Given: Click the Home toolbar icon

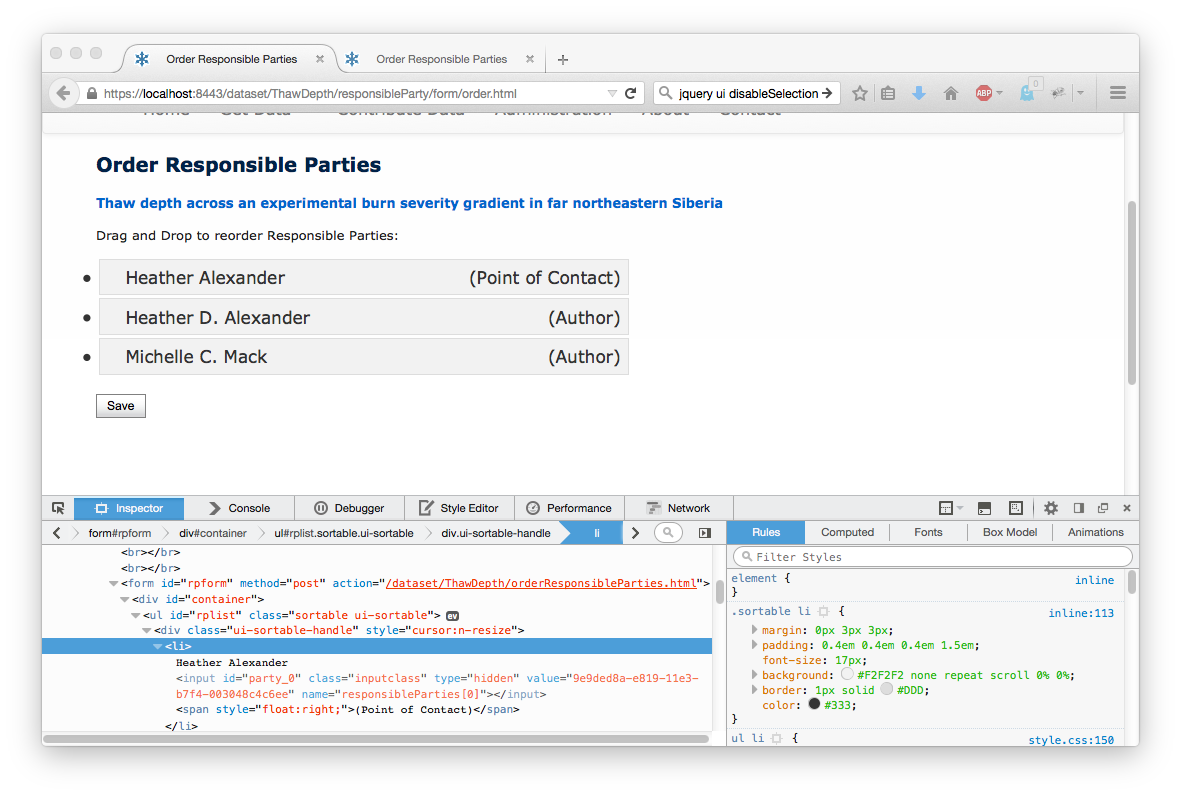Looking at the screenshot, I should pos(951,93).
